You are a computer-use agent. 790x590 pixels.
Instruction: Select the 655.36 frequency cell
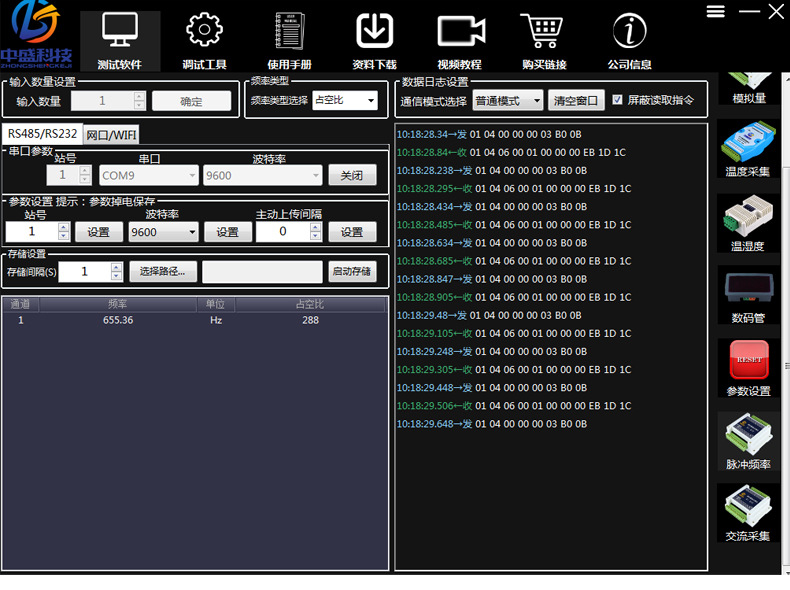pyautogui.click(x=118, y=320)
